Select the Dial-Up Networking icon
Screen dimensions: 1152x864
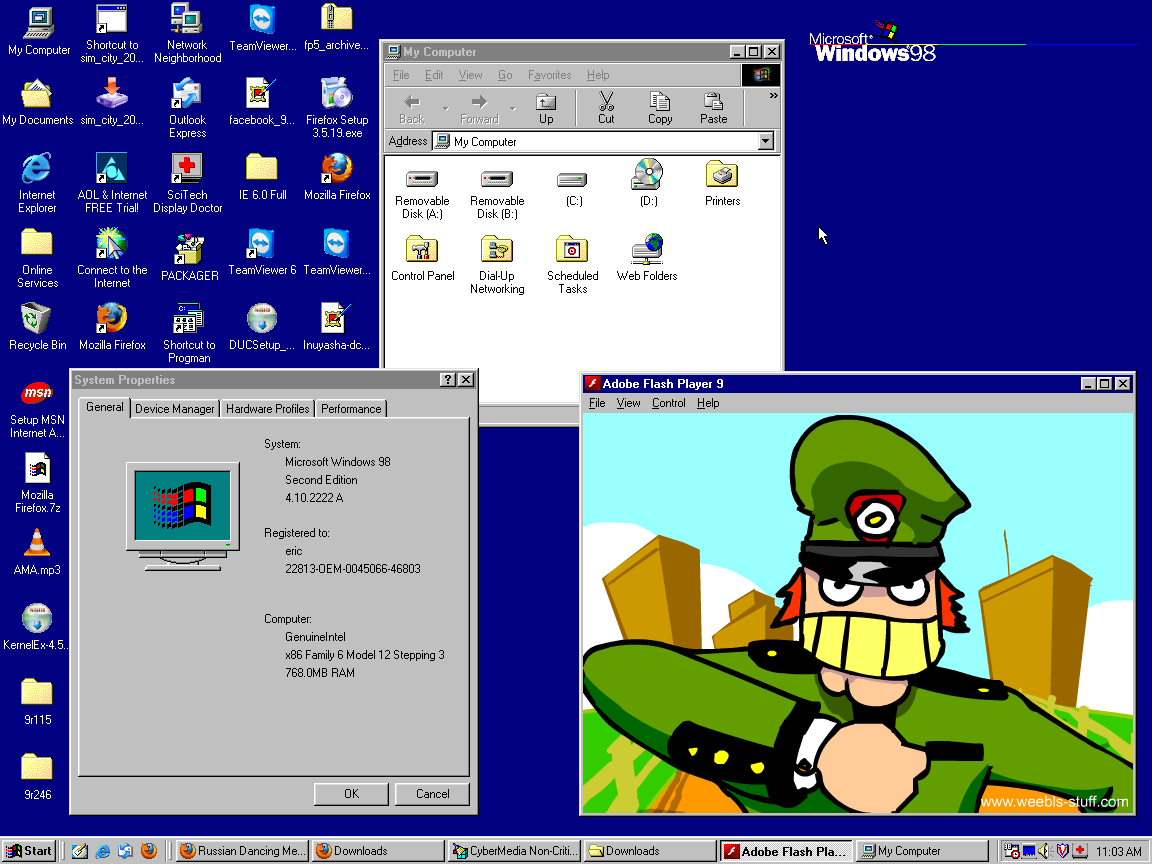point(497,264)
